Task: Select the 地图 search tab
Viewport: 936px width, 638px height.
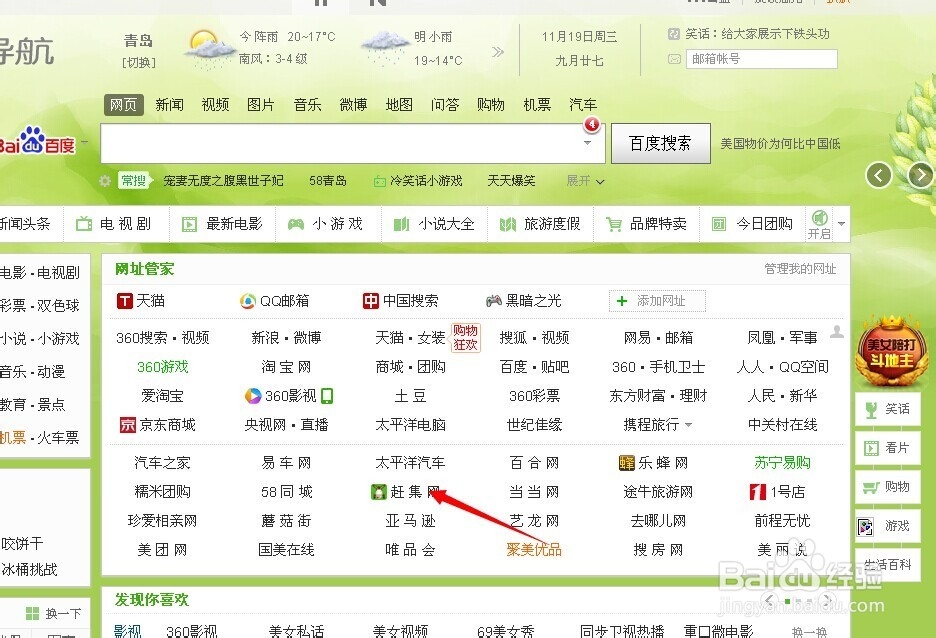Action: click(x=399, y=104)
